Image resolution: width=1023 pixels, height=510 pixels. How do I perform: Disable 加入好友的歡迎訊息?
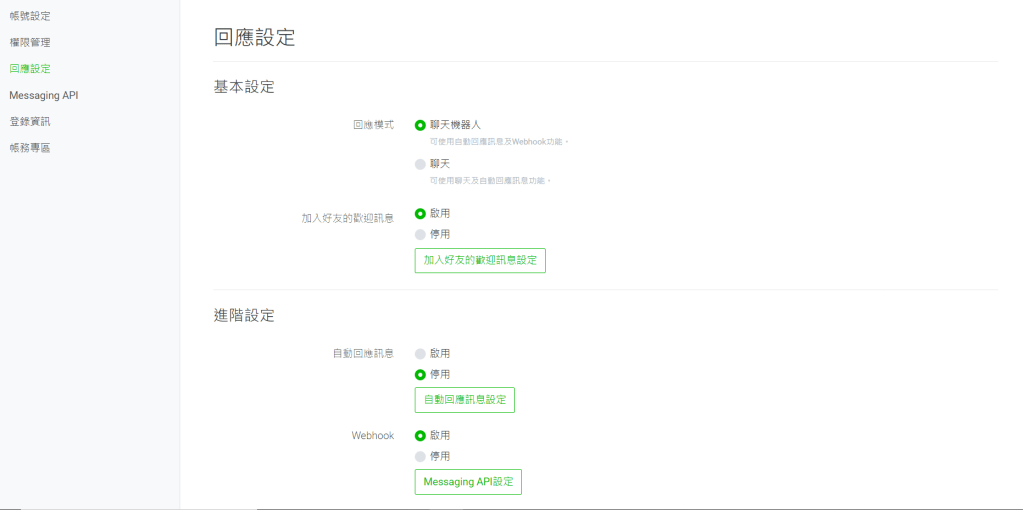point(421,234)
